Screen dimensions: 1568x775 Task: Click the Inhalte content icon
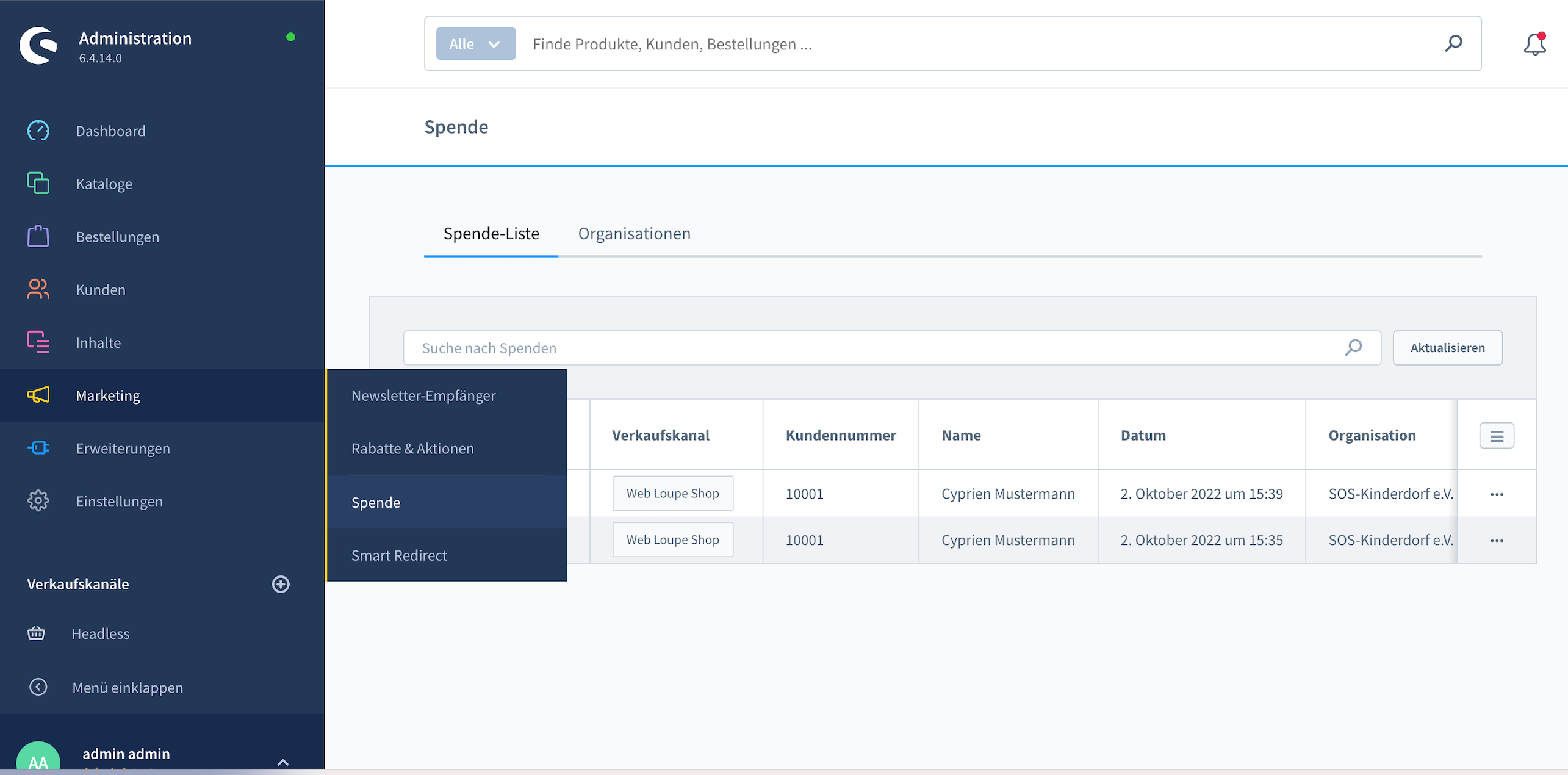[x=38, y=342]
